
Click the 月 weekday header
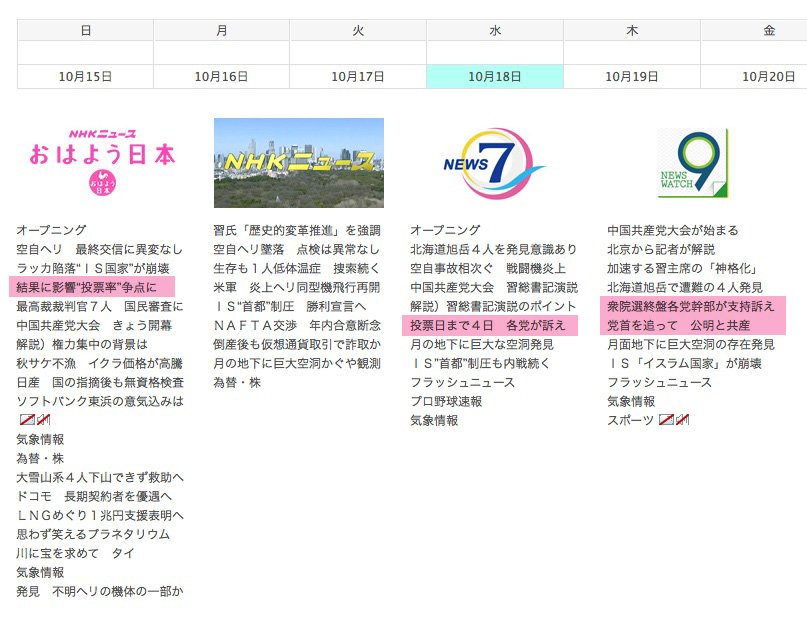tap(221, 30)
